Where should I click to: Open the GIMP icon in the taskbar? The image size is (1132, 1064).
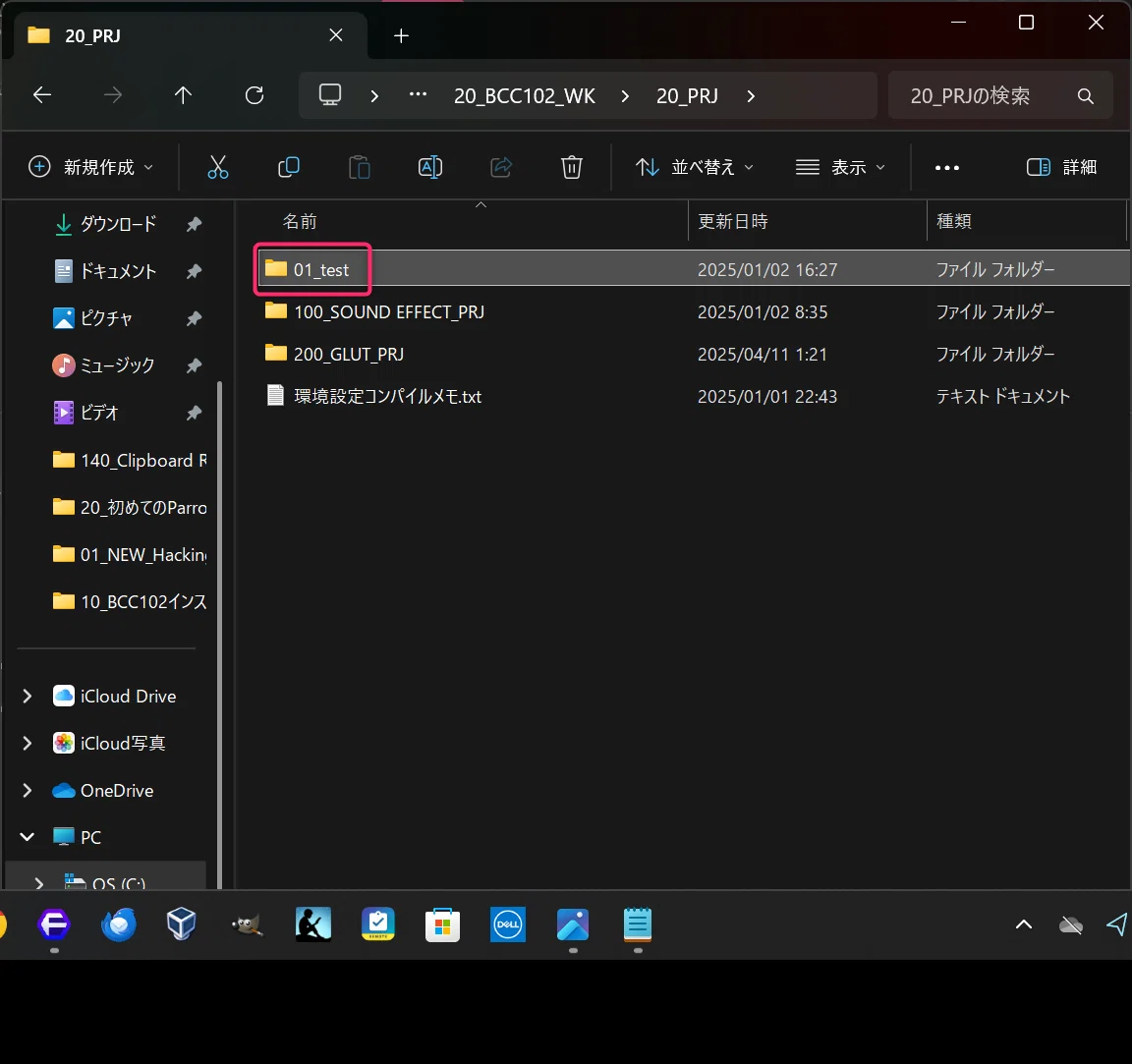(x=247, y=924)
